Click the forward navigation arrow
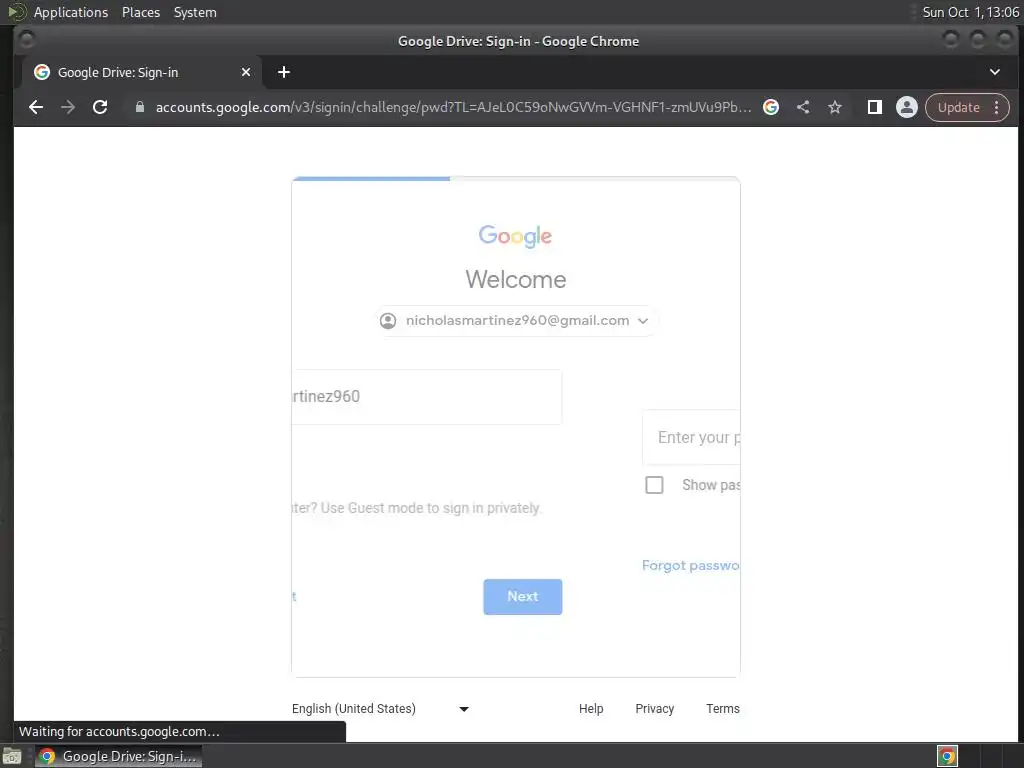Image resolution: width=1024 pixels, height=768 pixels. pyautogui.click(x=68, y=107)
